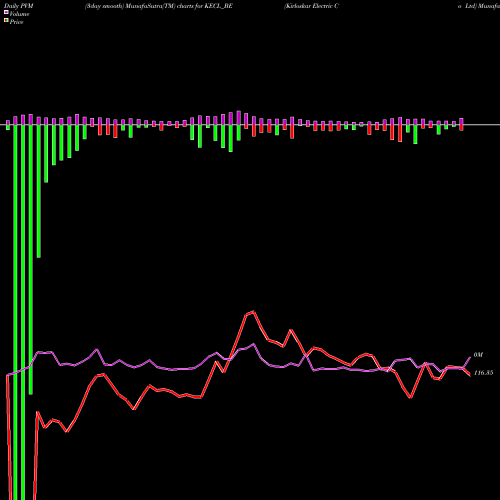Select the Price legend label
Viewport: 500px width, 500px height.
(x=16, y=22)
